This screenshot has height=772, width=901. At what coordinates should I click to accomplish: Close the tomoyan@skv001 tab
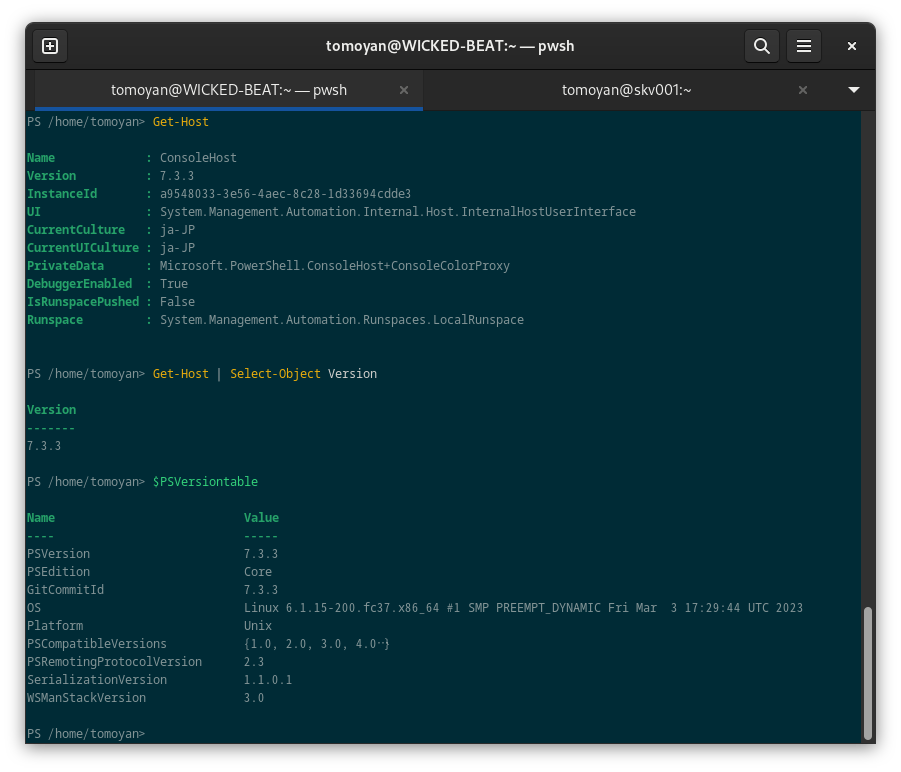(x=802, y=90)
